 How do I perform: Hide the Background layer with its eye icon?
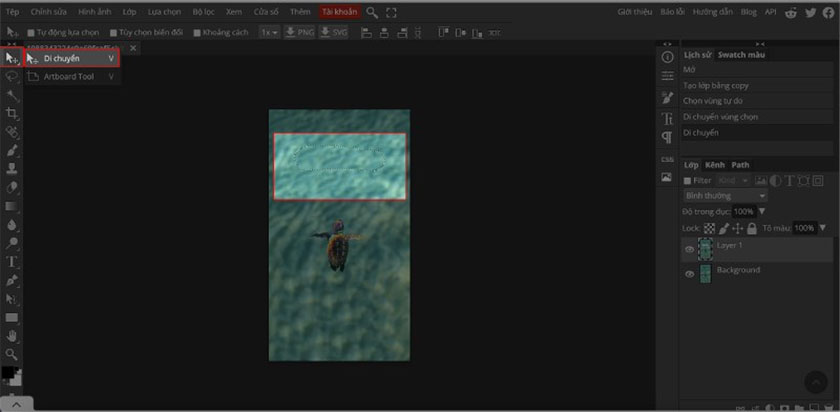tap(689, 274)
